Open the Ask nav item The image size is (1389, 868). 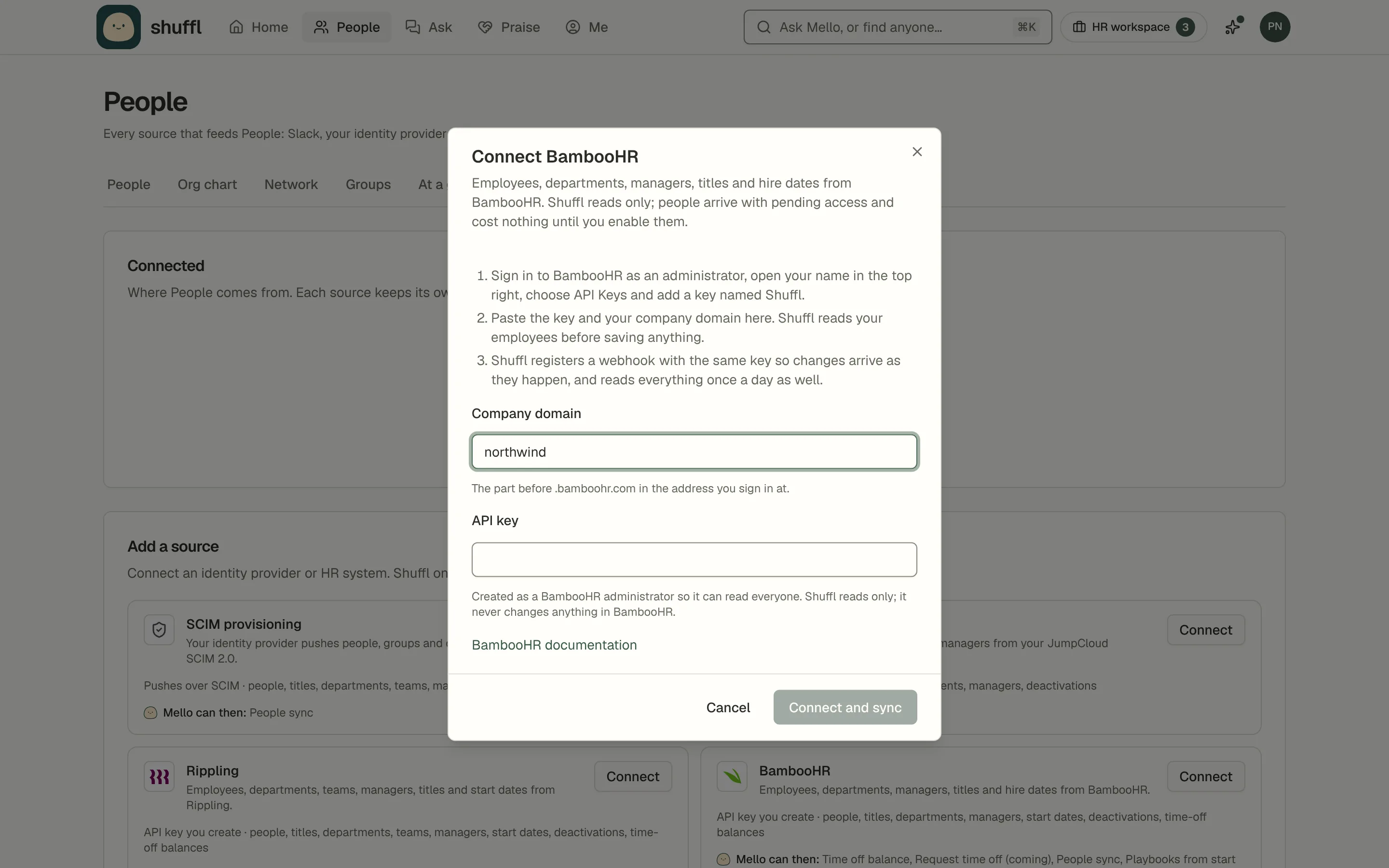(429, 27)
